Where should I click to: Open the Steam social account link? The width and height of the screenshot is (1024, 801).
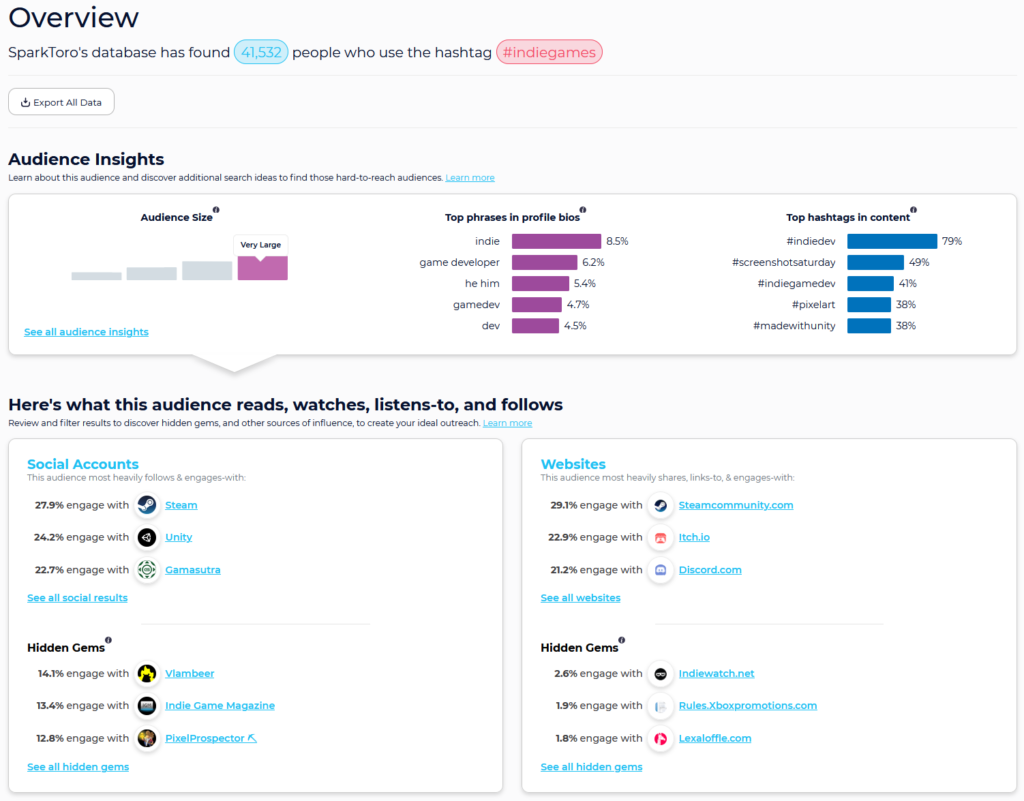tap(181, 505)
